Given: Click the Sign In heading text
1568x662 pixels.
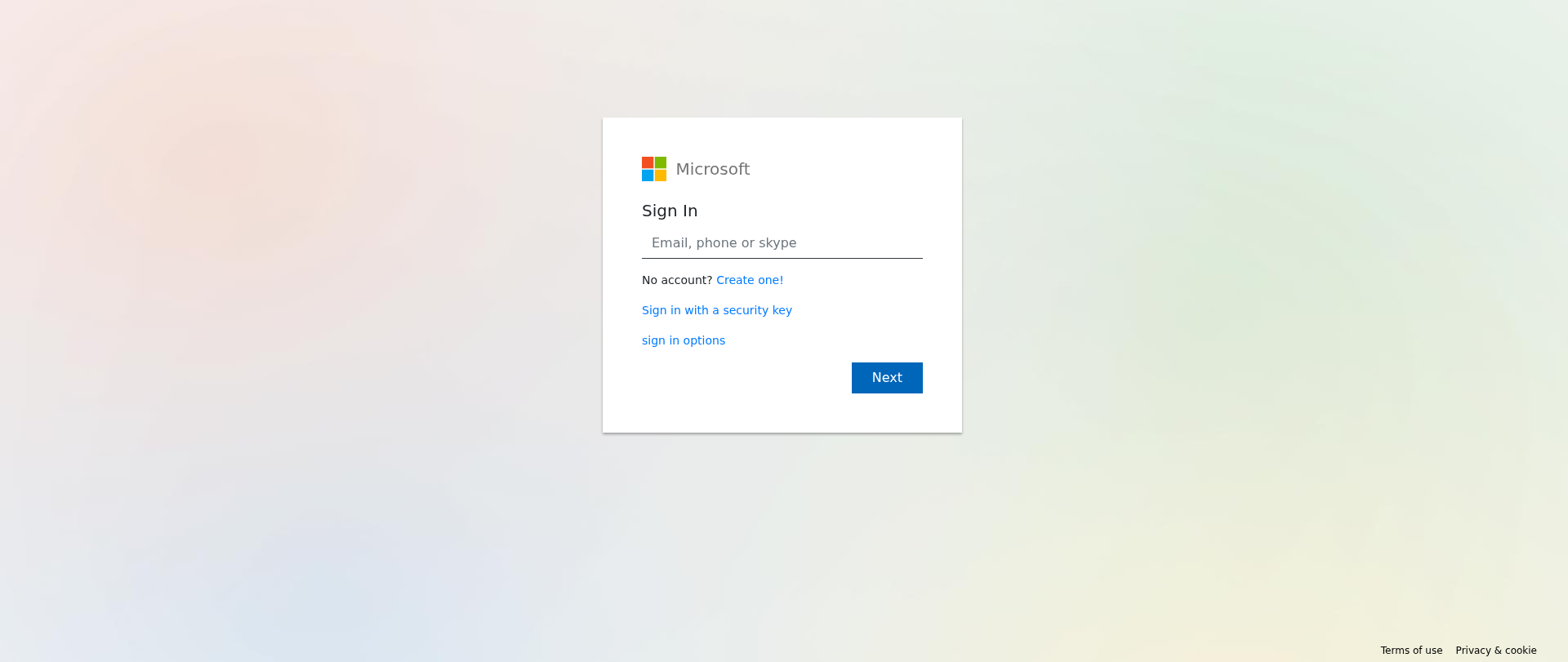Looking at the screenshot, I should tap(670, 211).
